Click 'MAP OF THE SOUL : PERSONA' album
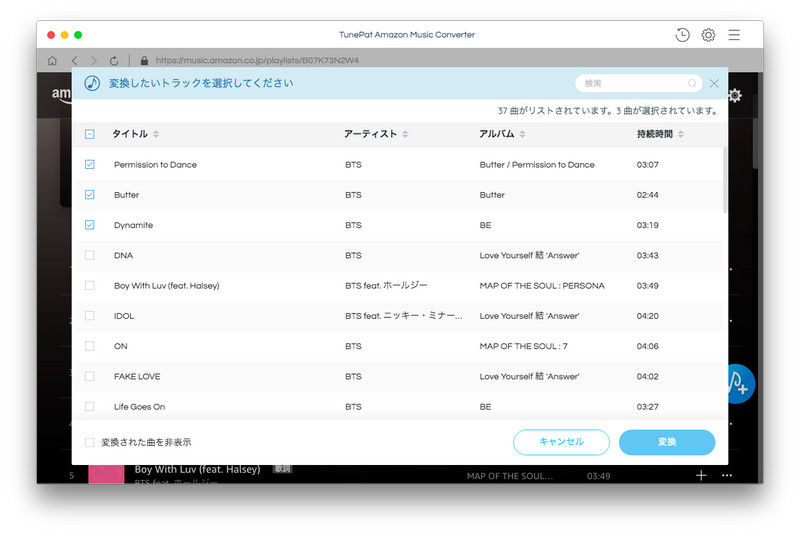The height and width of the screenshot is (536, 800). (542, 286)
